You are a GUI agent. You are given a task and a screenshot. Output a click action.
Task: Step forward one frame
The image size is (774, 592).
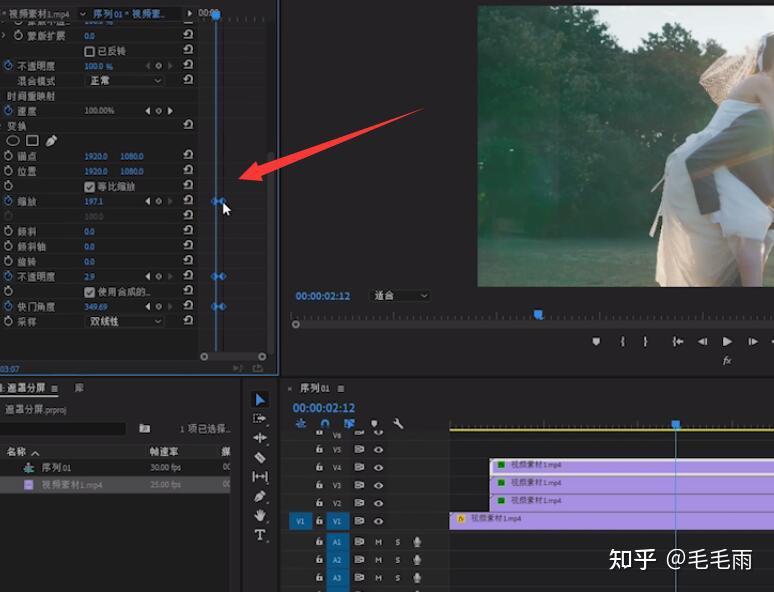[752, 341]
